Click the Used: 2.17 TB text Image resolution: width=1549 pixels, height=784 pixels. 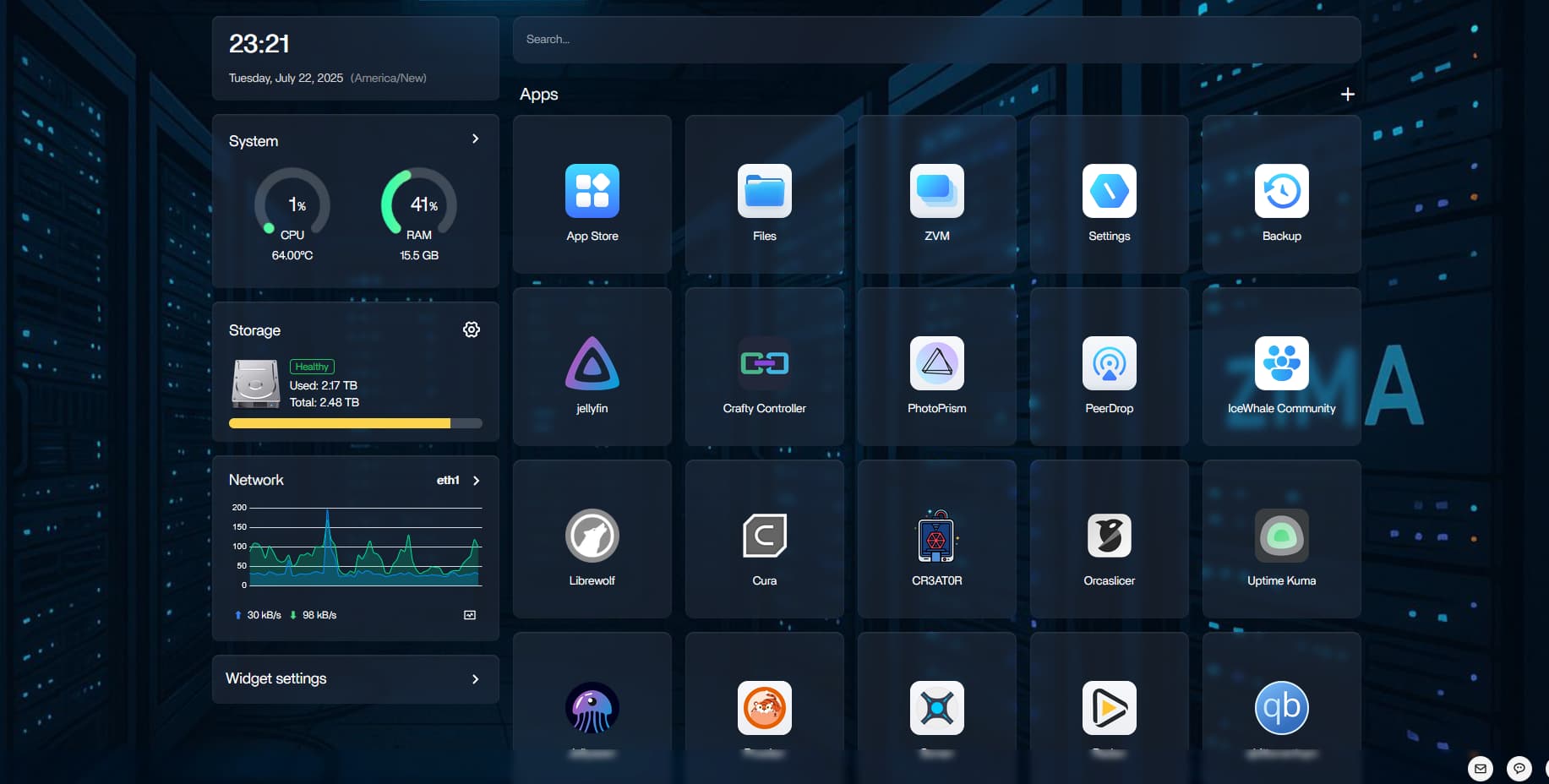tap(324, 385)
